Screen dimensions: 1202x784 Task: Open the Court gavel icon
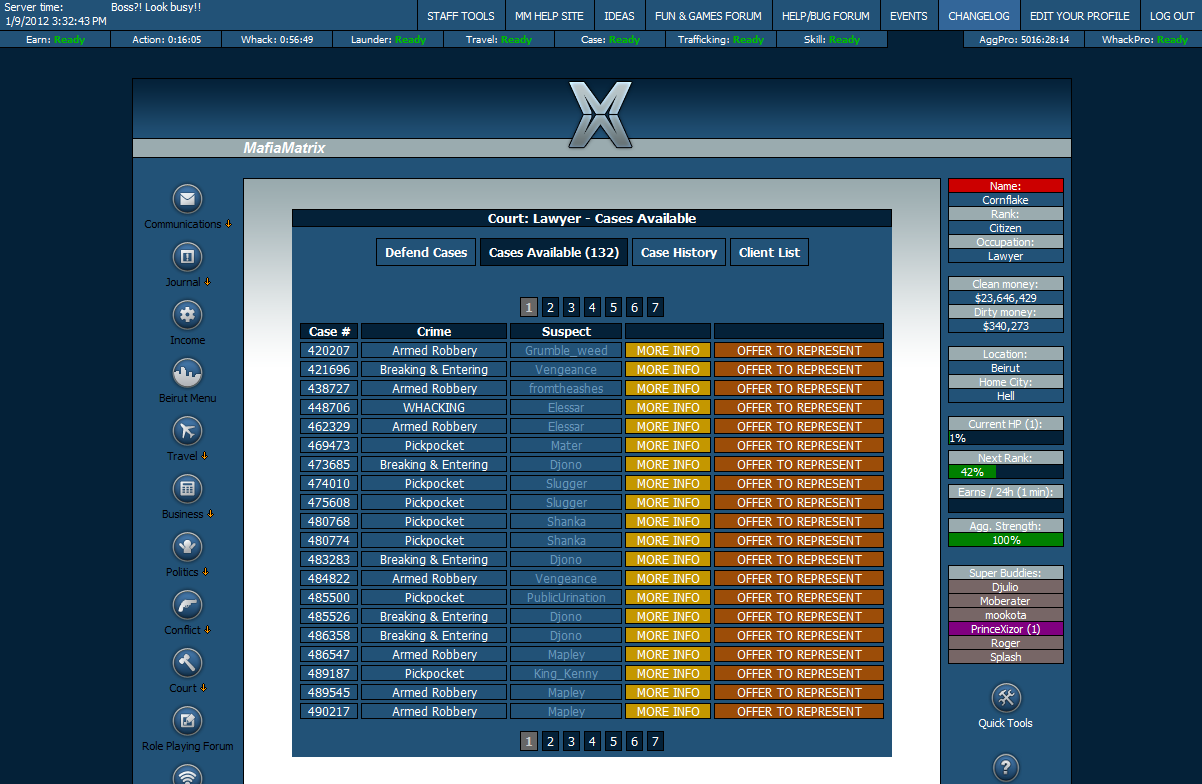[x=187, y=663]
